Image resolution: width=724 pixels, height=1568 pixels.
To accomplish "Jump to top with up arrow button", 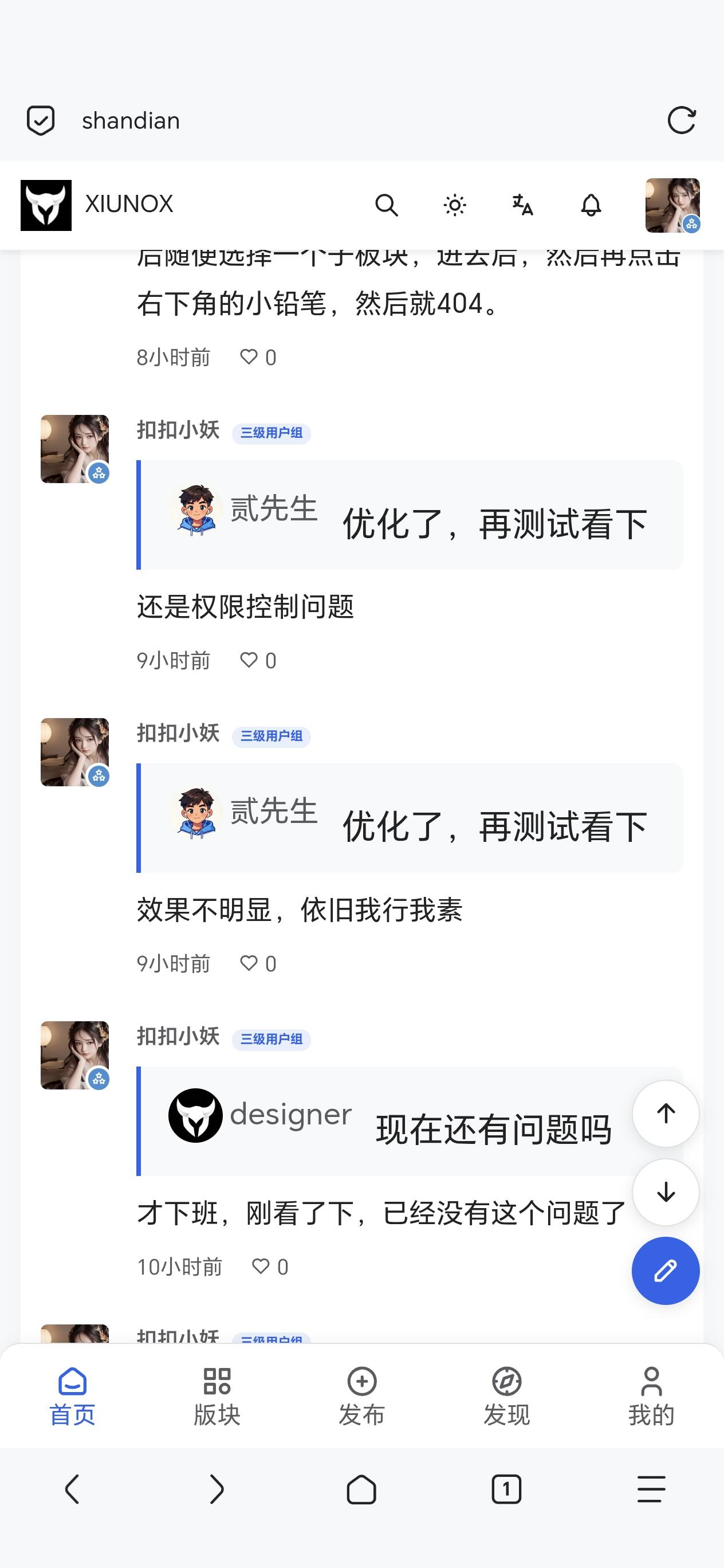I will coord(666,1114).
